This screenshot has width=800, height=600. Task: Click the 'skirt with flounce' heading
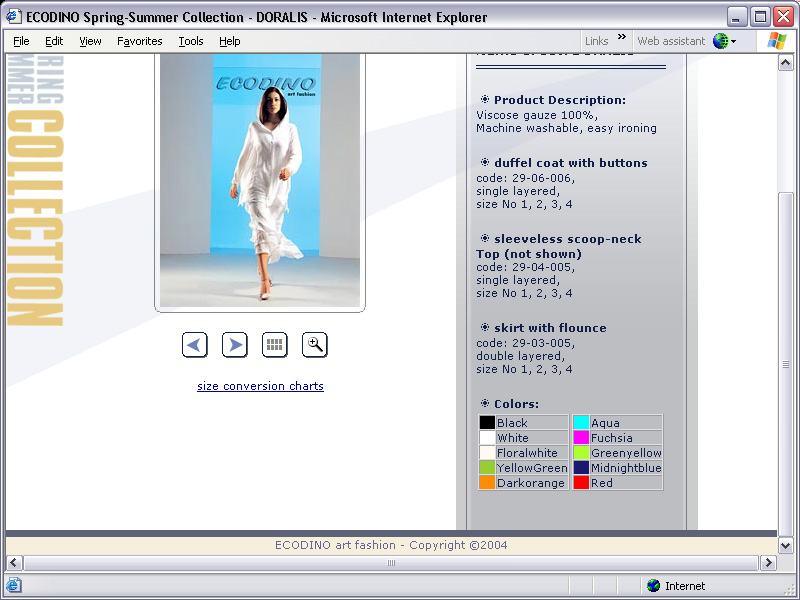550,328
